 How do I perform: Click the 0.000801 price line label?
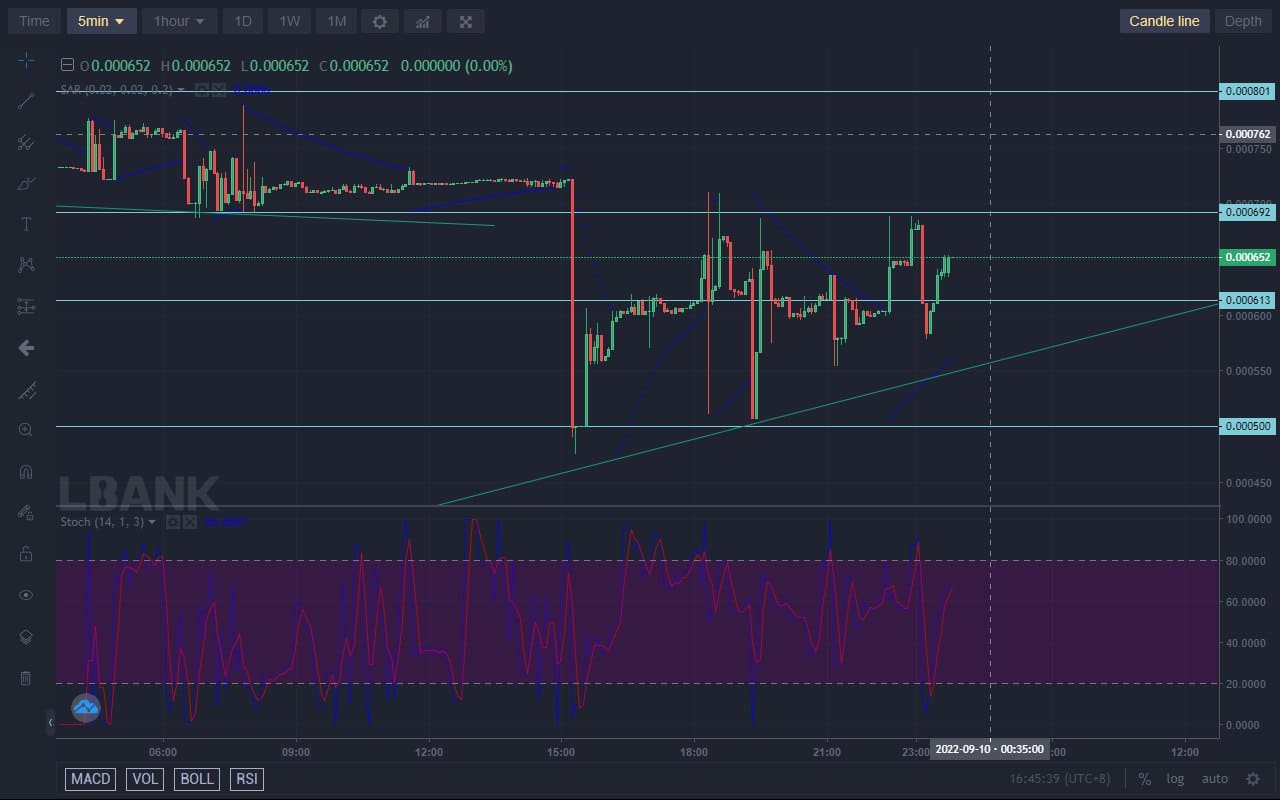[1247, 91]
